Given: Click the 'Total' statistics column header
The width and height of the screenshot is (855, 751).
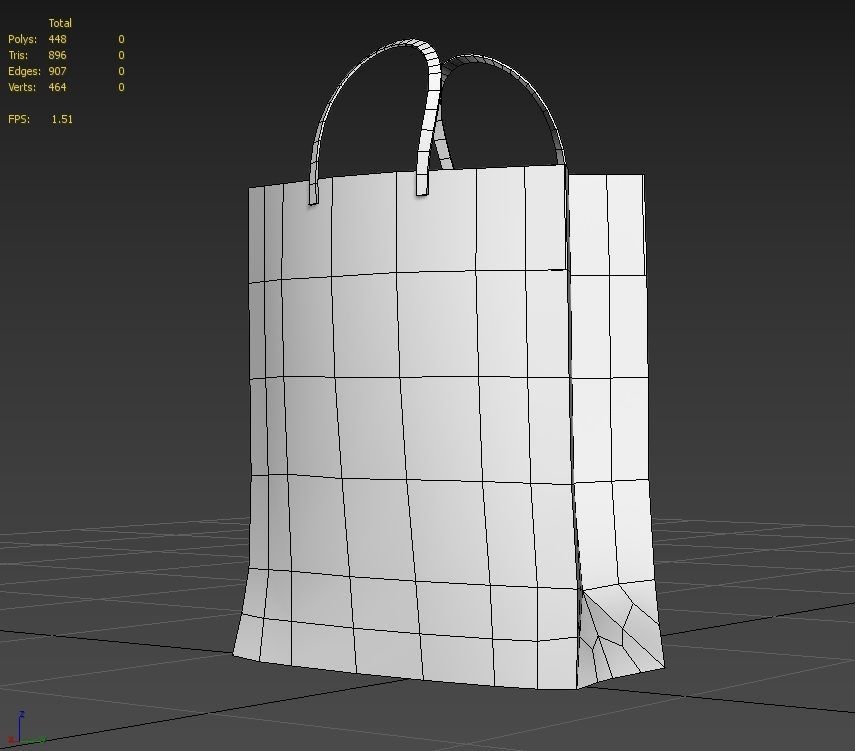Looking at the screenshot, I should click(x=60, y=23).
